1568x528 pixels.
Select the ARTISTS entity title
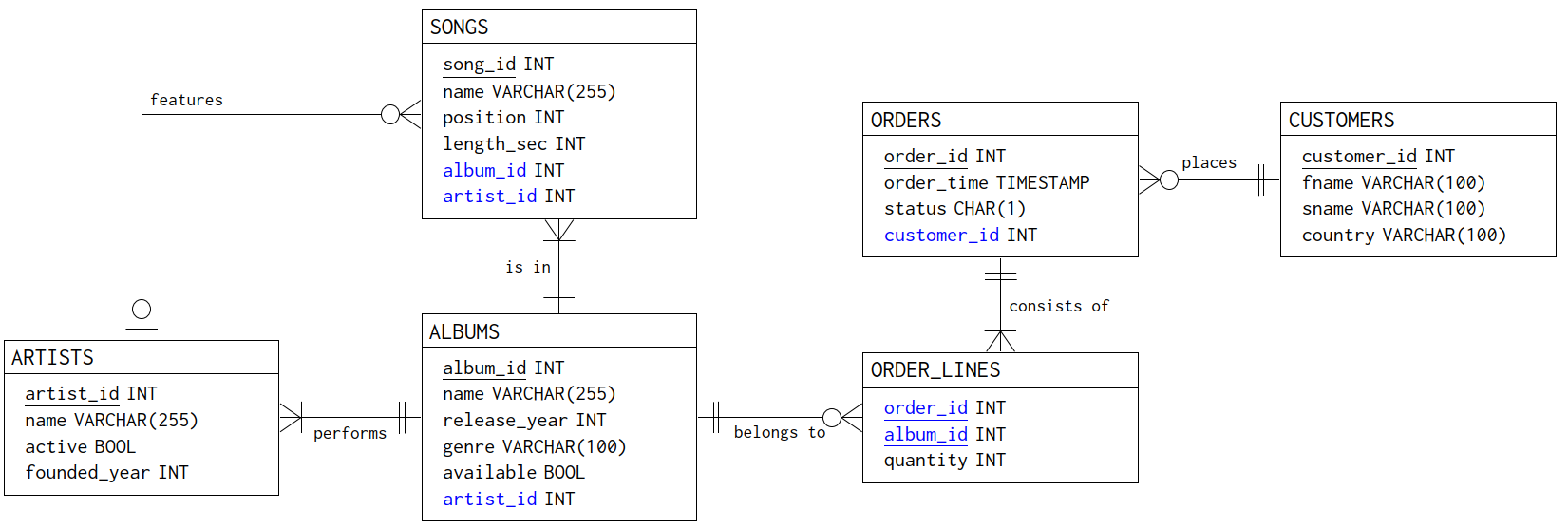(53, 358)
